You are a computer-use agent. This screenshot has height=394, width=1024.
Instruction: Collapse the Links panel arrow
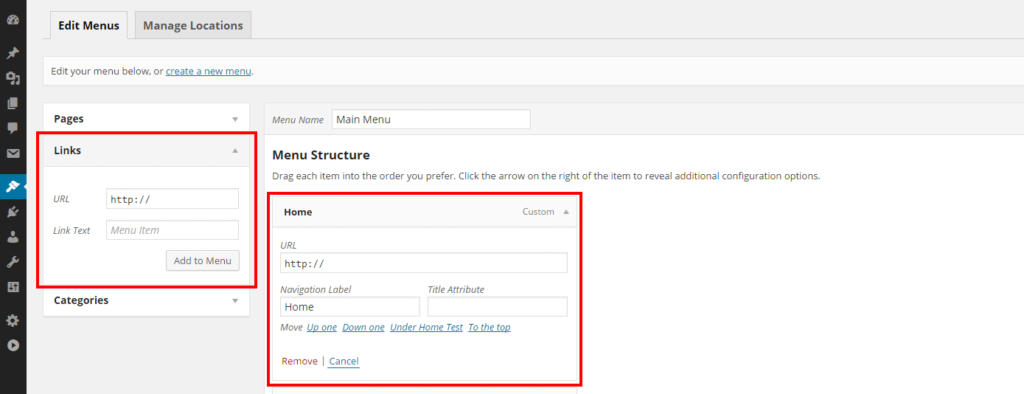235,150
